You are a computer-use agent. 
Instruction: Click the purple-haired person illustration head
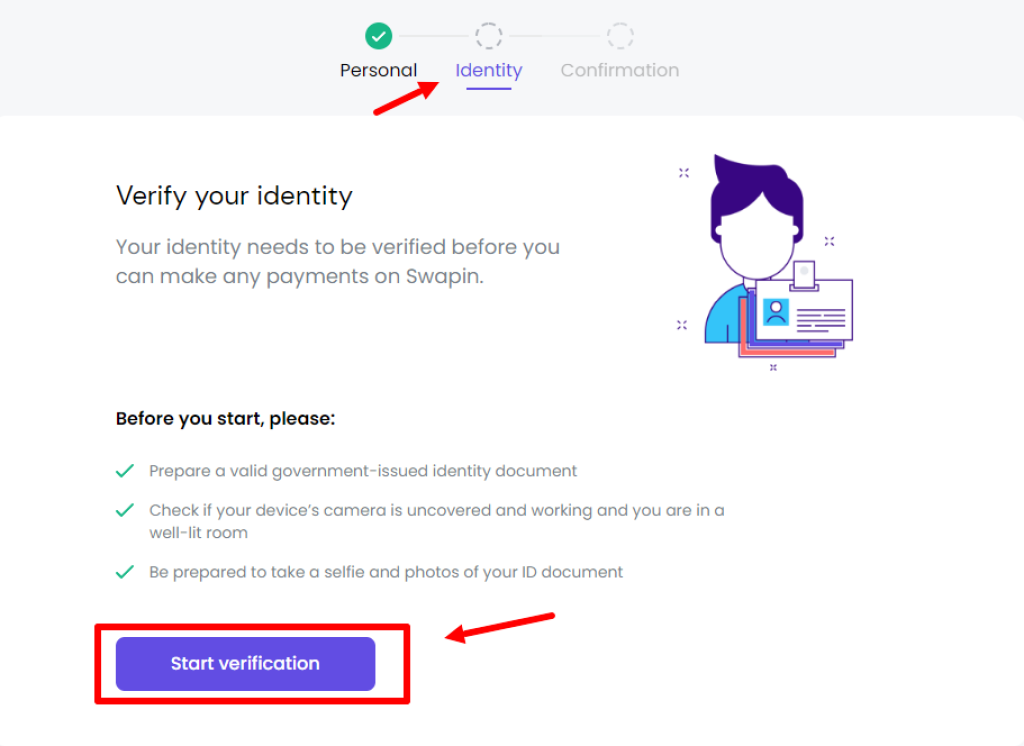pos(758,217)
